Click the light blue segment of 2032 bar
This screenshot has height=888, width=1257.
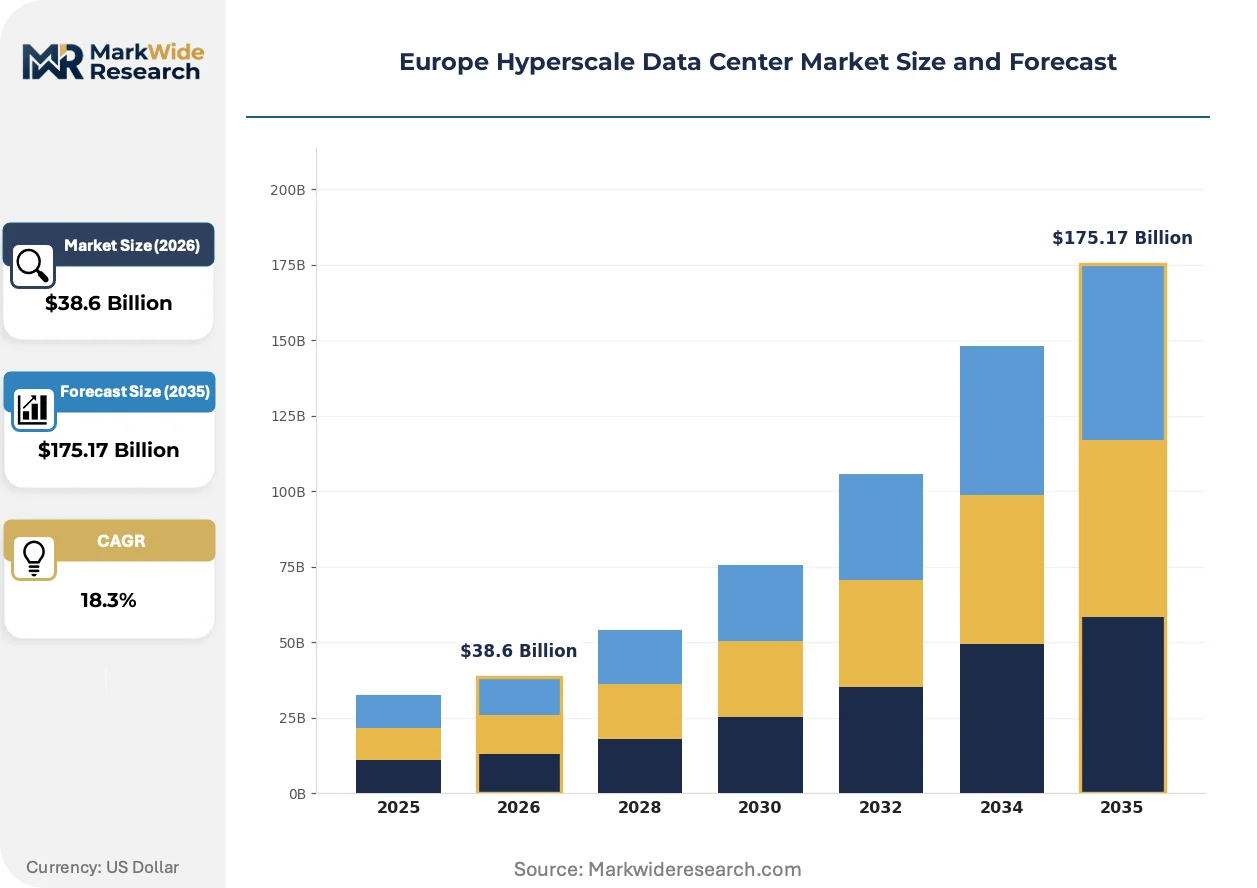(881, 527)
